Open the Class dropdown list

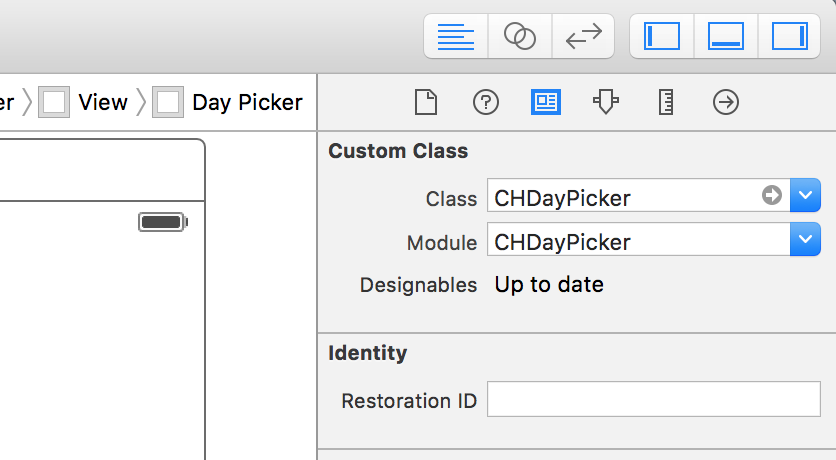click(805, 195)
